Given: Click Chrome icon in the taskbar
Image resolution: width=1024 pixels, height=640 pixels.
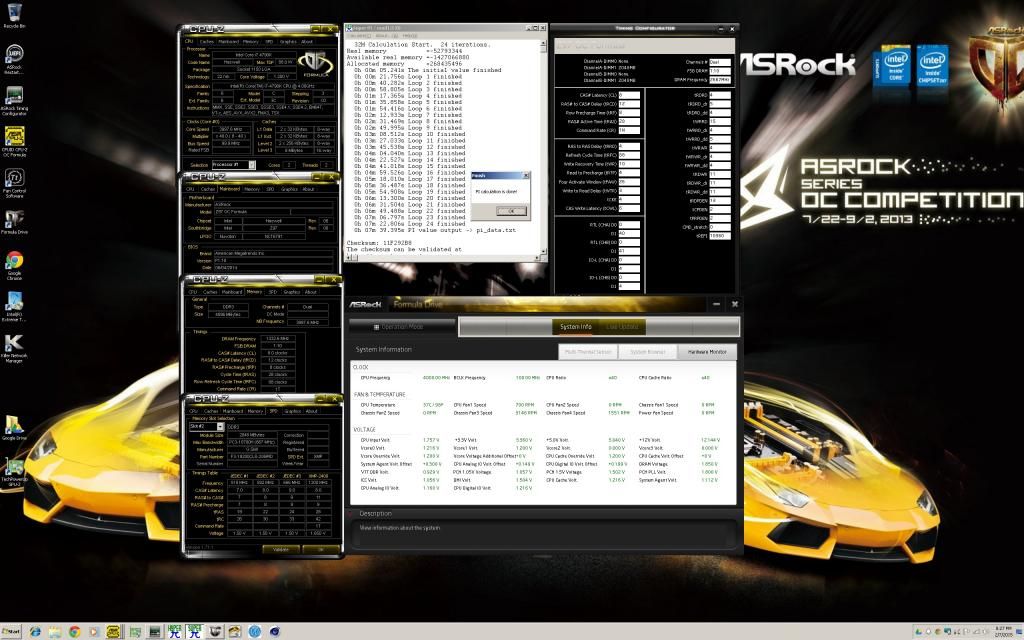Looking at the screenshot, I should pyautogui.click(x=74, y=632).
